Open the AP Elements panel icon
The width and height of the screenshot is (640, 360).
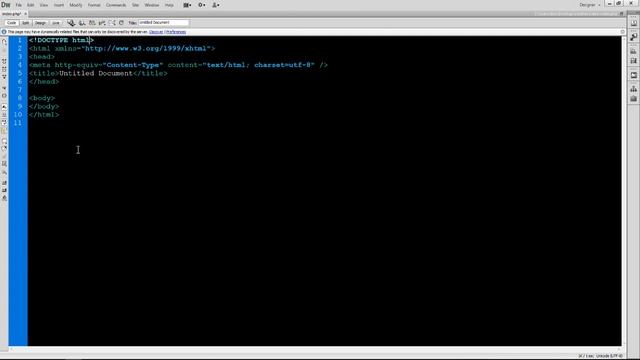point(633,61)
